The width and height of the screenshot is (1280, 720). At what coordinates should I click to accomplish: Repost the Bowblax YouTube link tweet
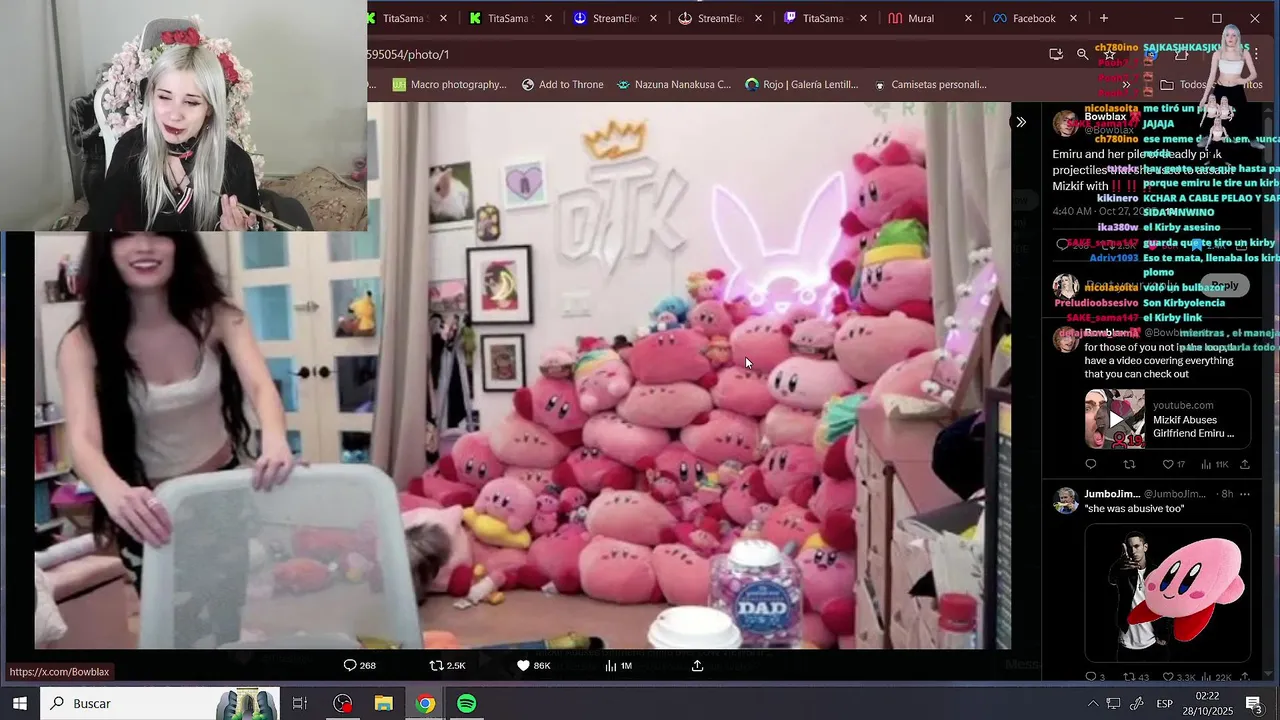tap(1129, 464)
